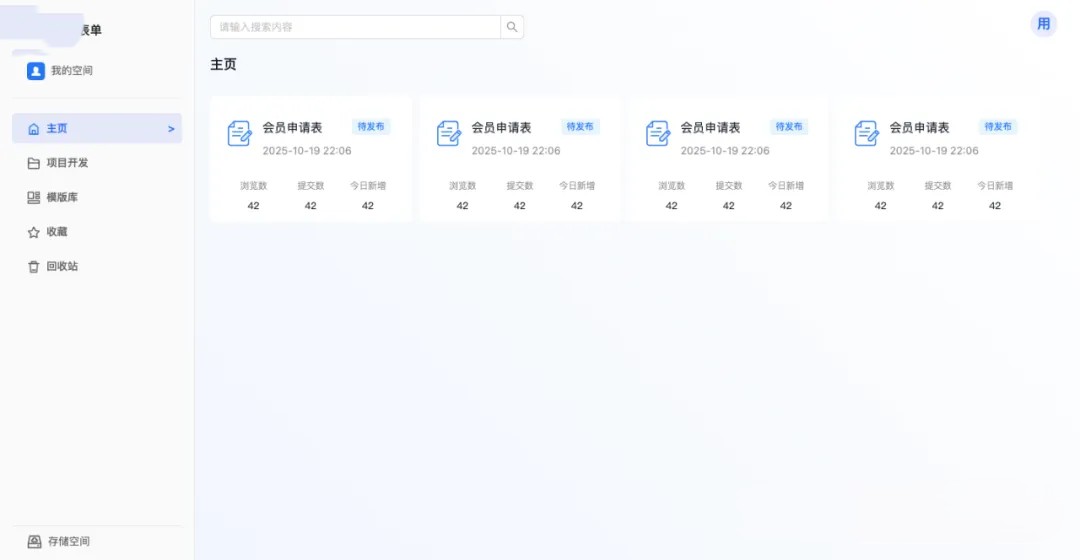This screenshot has height=560, width=1080.
Task: Click the 待发布 tag on the second card
Action: [580, 127]
